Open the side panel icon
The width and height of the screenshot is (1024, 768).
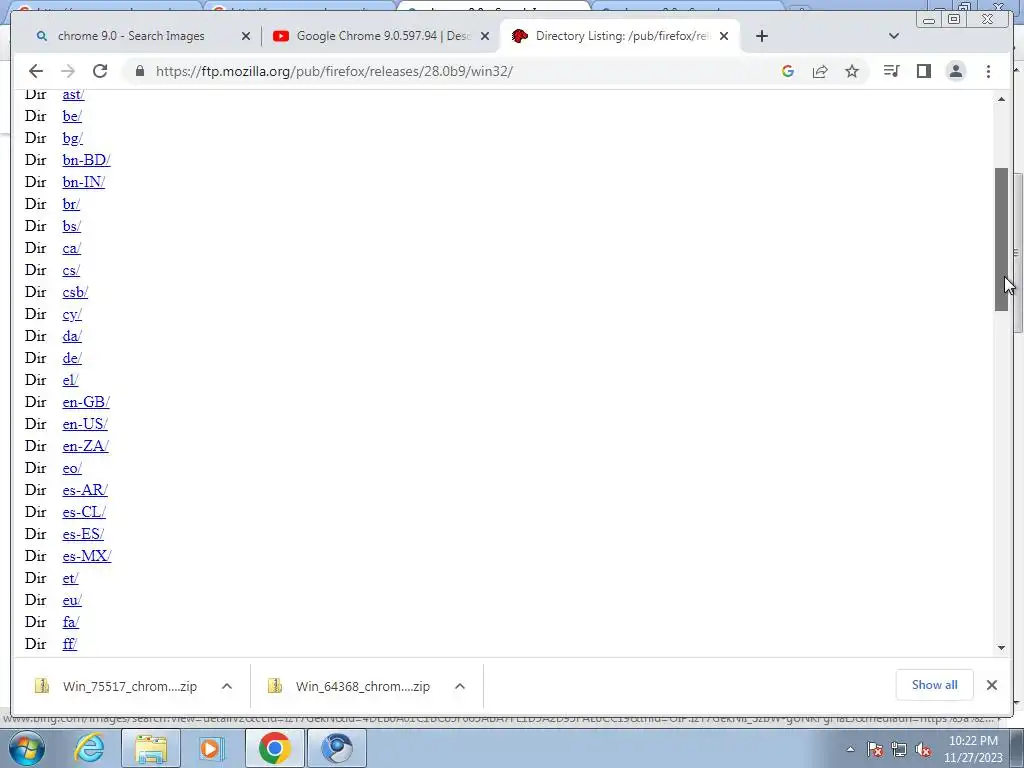coord(923,71)
